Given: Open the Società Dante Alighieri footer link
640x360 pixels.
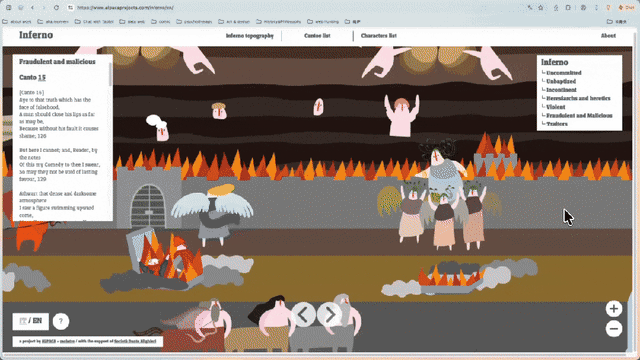Looking at the screenshot, I should pos(135,341).
